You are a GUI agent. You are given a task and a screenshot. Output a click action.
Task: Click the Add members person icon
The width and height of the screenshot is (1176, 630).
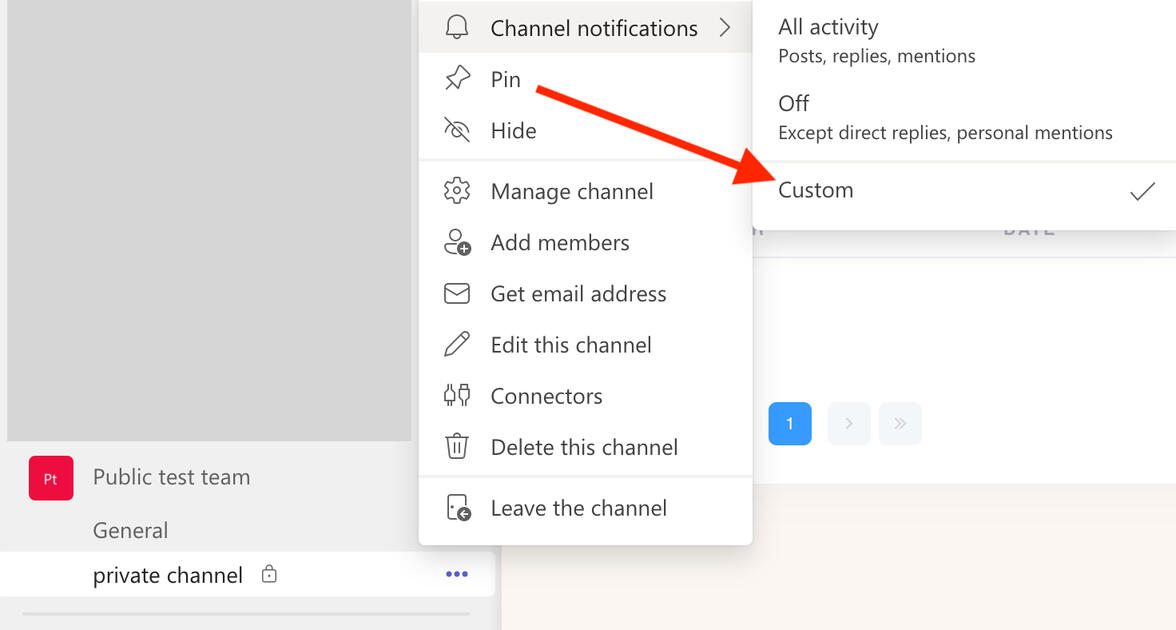pyautogui.click(x=456, y=242)
